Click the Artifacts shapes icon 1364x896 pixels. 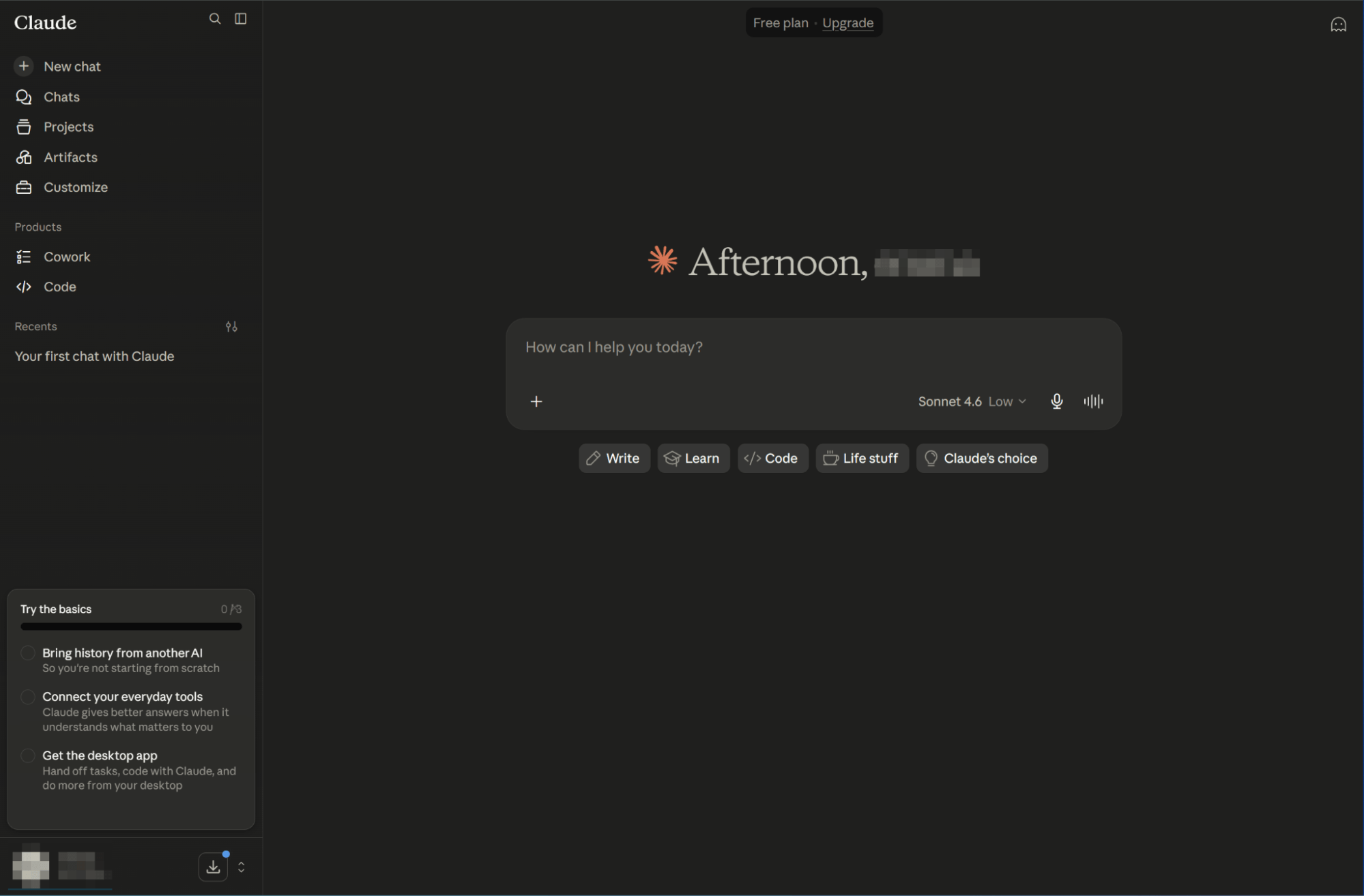coord(24,157)
